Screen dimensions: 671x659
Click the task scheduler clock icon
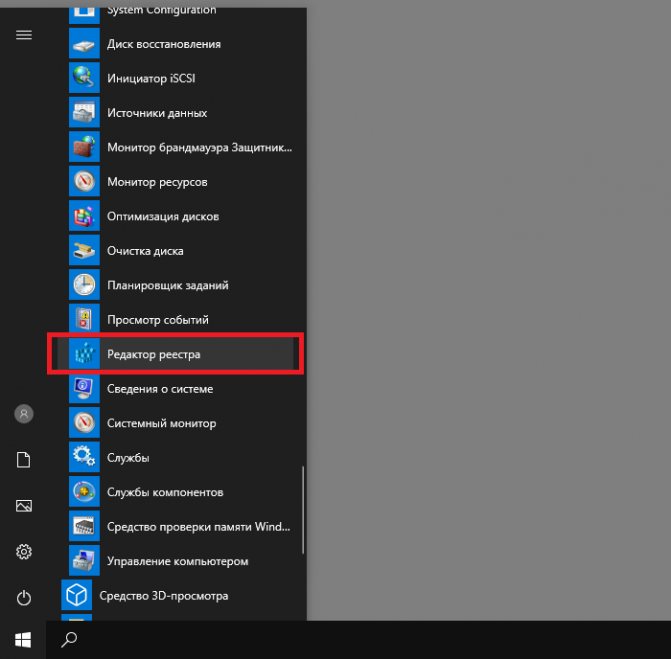[x=84, y=285]
